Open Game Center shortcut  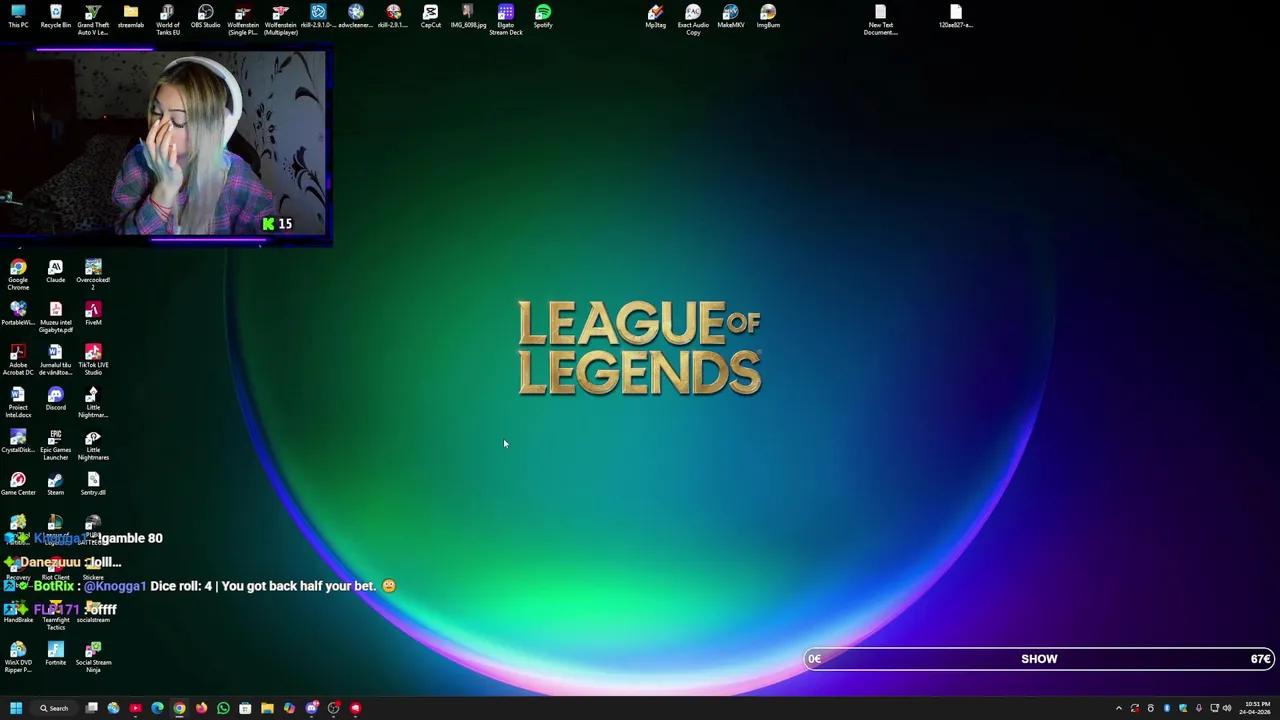point(18,484)
